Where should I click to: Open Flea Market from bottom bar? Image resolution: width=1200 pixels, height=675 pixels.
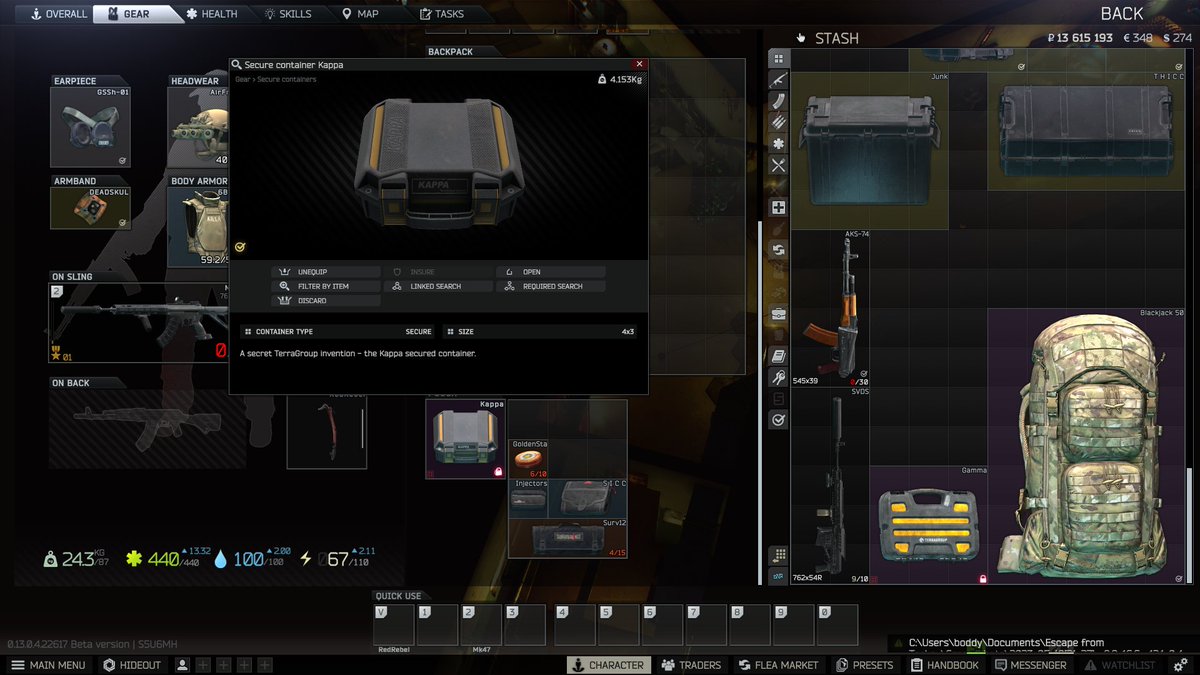(778, 665)
